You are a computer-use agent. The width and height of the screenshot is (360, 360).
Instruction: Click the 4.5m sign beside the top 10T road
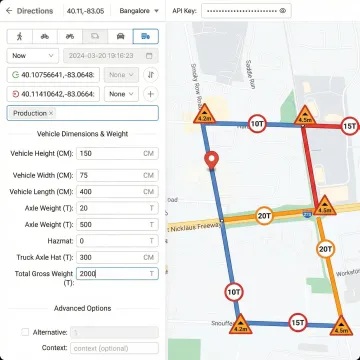tap(305, 116)
